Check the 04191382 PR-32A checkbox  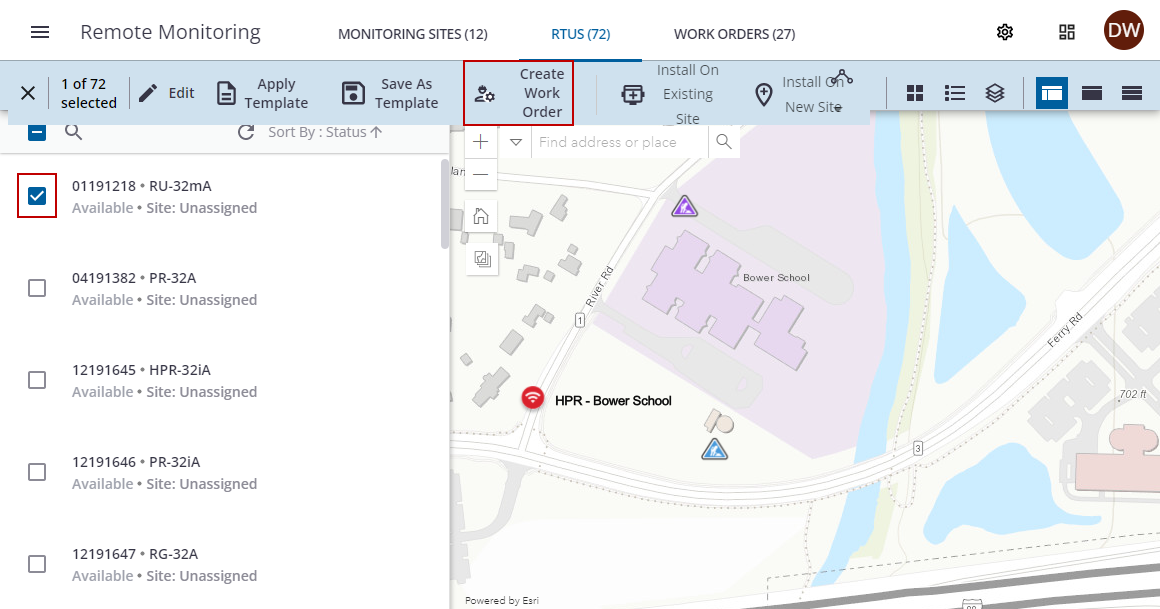click(x=37, y=288)
